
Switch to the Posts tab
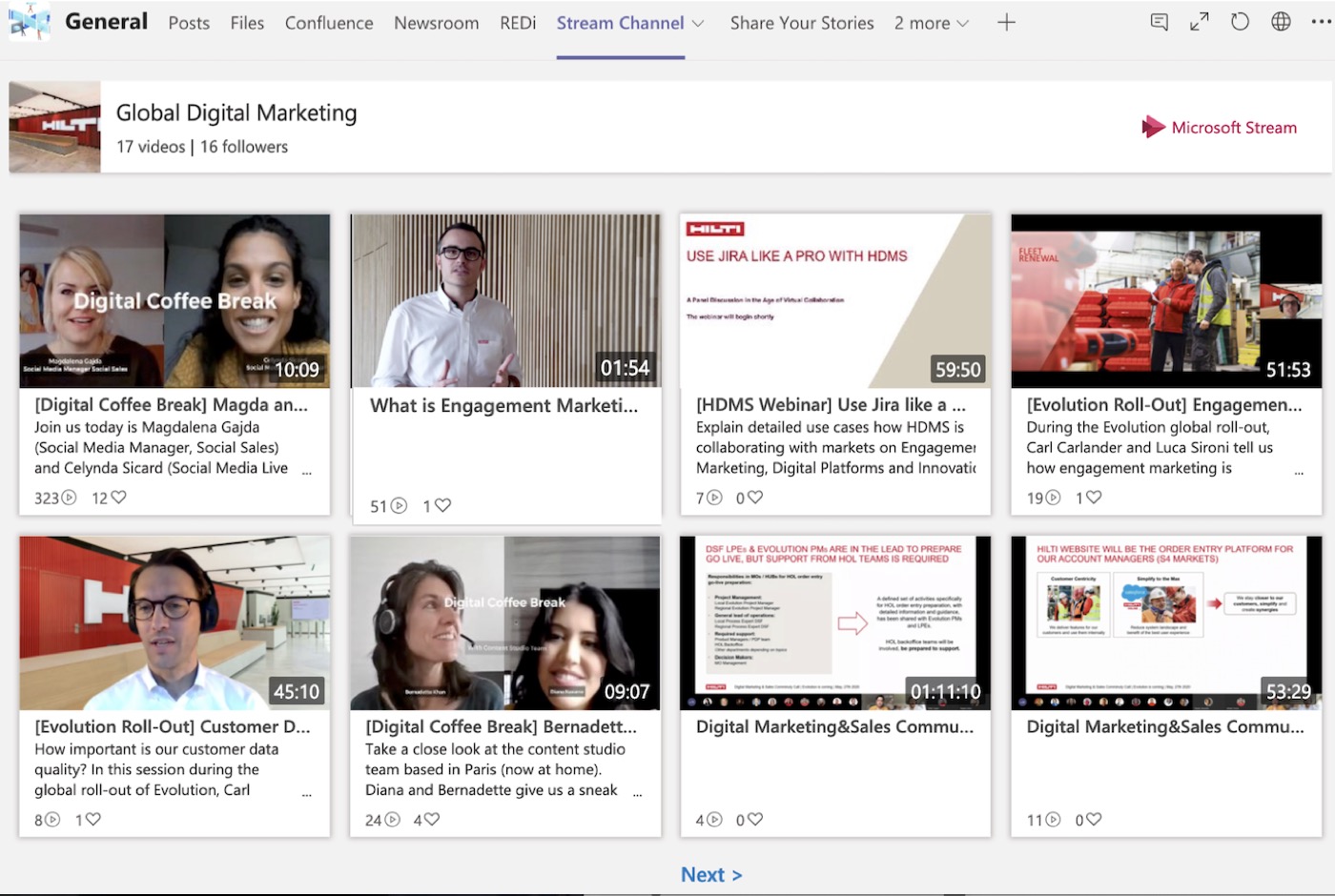click(189, 23)
